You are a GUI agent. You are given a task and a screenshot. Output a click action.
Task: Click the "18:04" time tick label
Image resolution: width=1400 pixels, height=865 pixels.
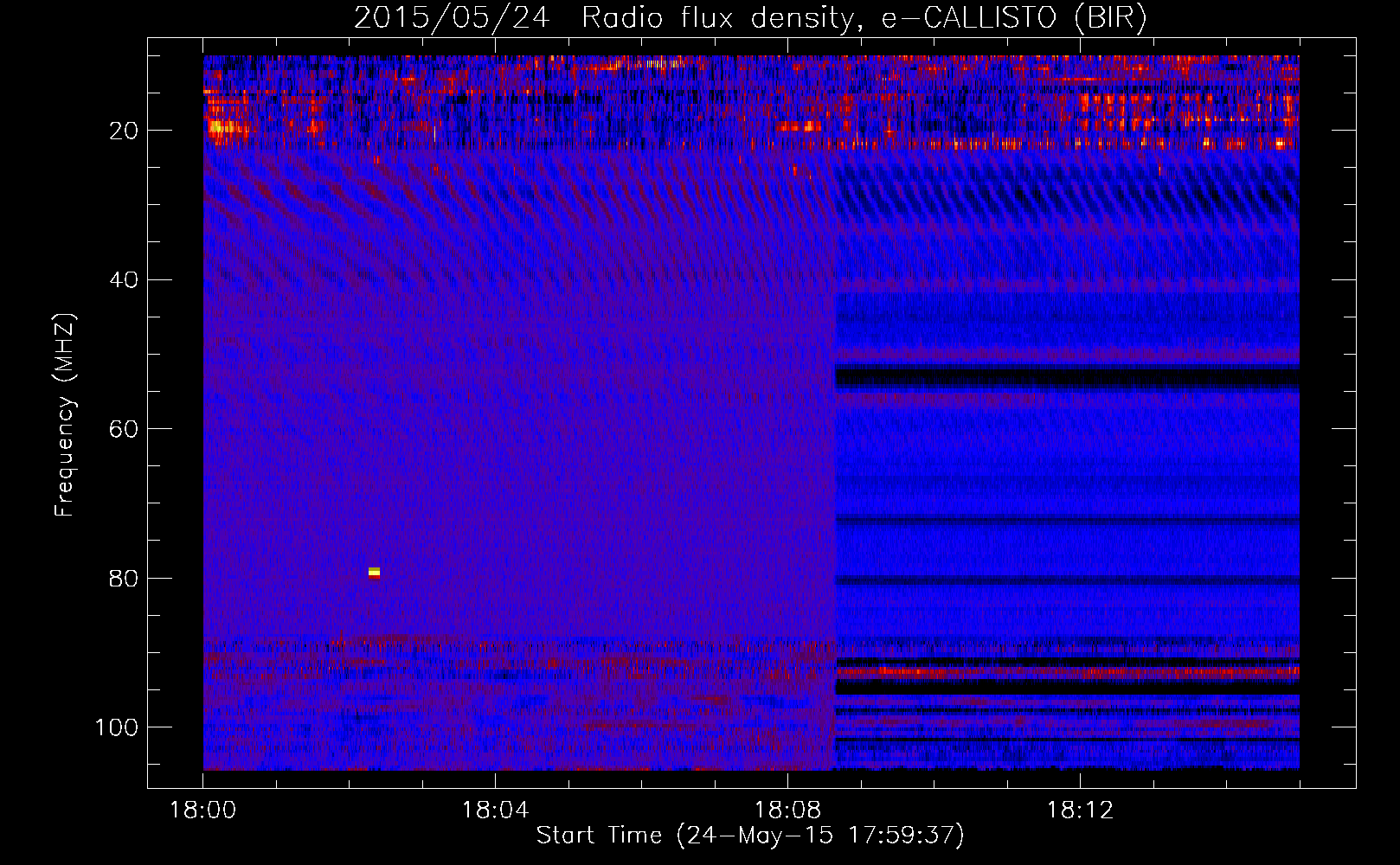coord(495,811)
